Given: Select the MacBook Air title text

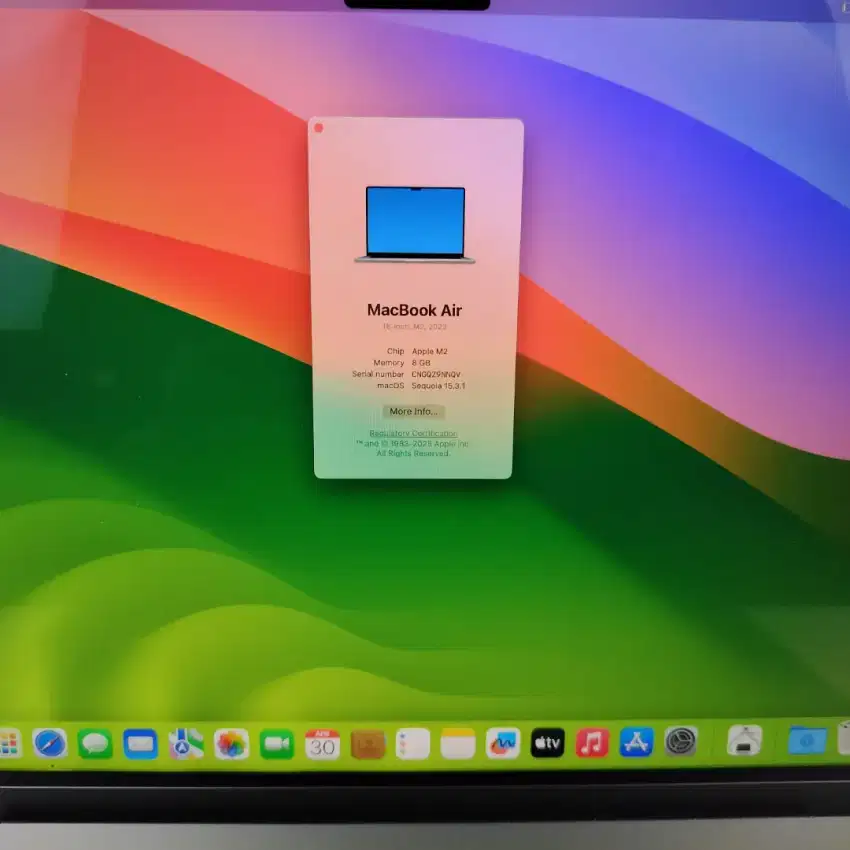Looking at the screenshot, I should point(415,310).
